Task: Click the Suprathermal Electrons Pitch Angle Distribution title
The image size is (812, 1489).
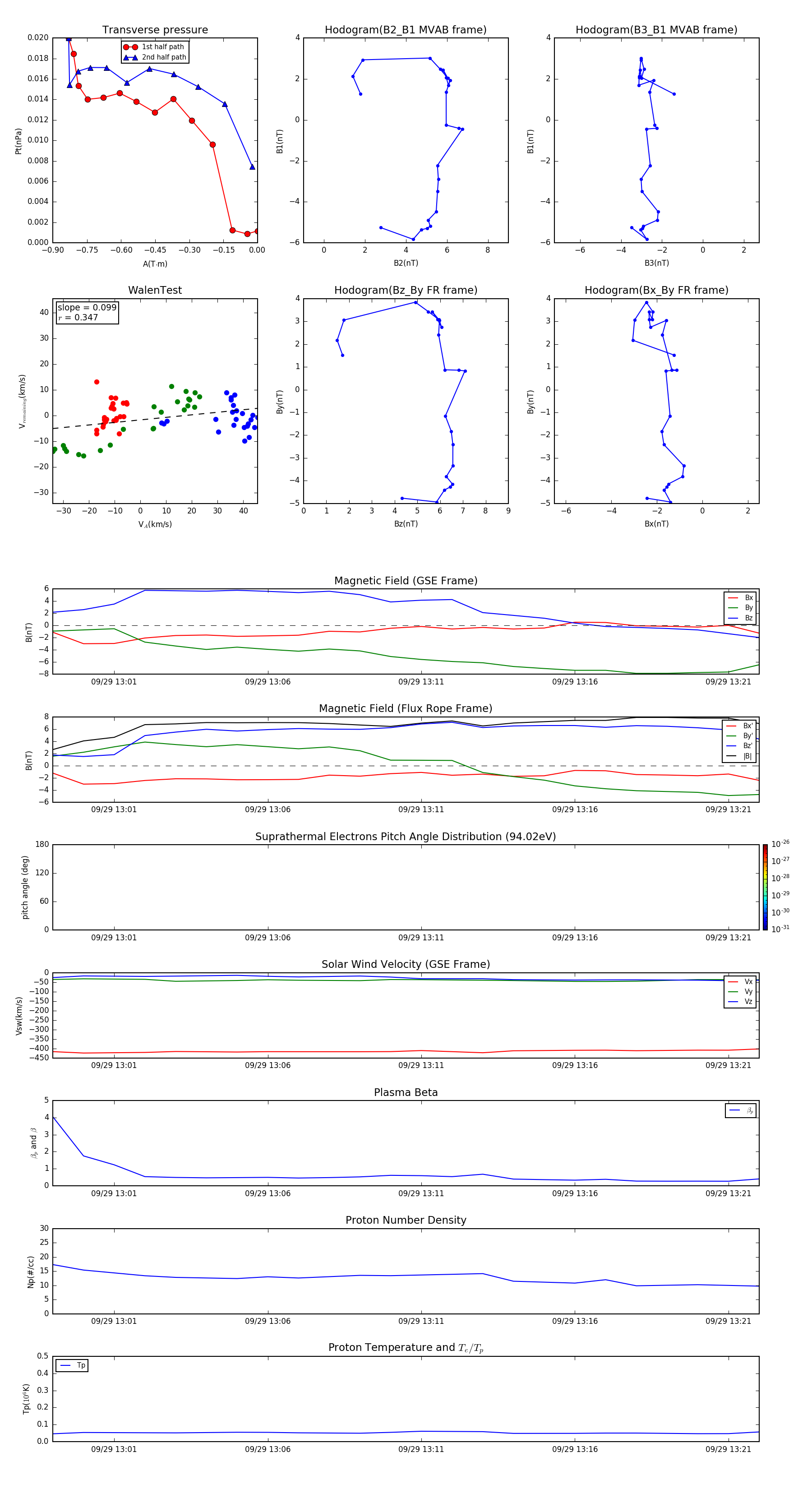Action: (406, 837)
